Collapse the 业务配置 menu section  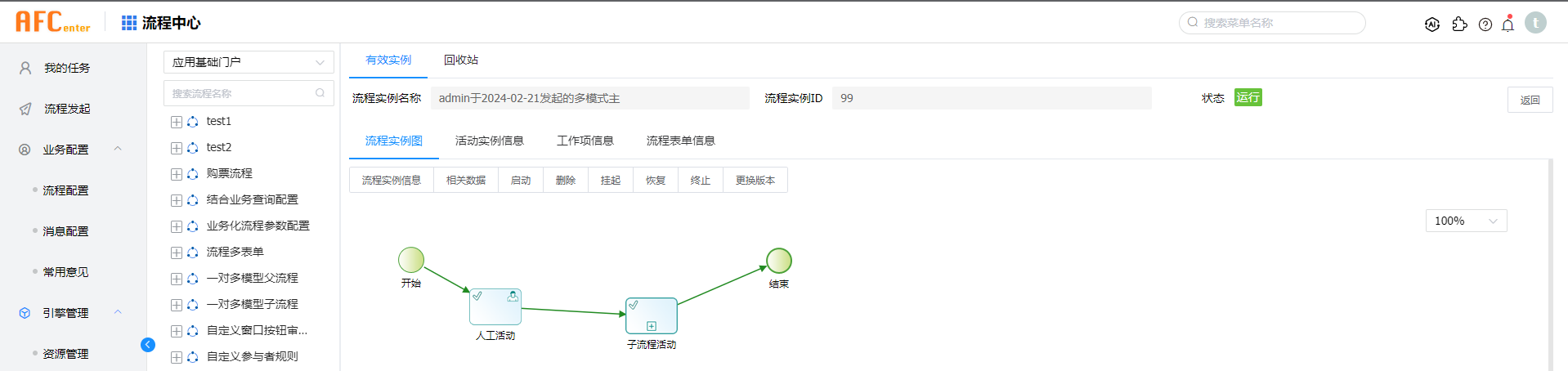[x=118, y=149]
